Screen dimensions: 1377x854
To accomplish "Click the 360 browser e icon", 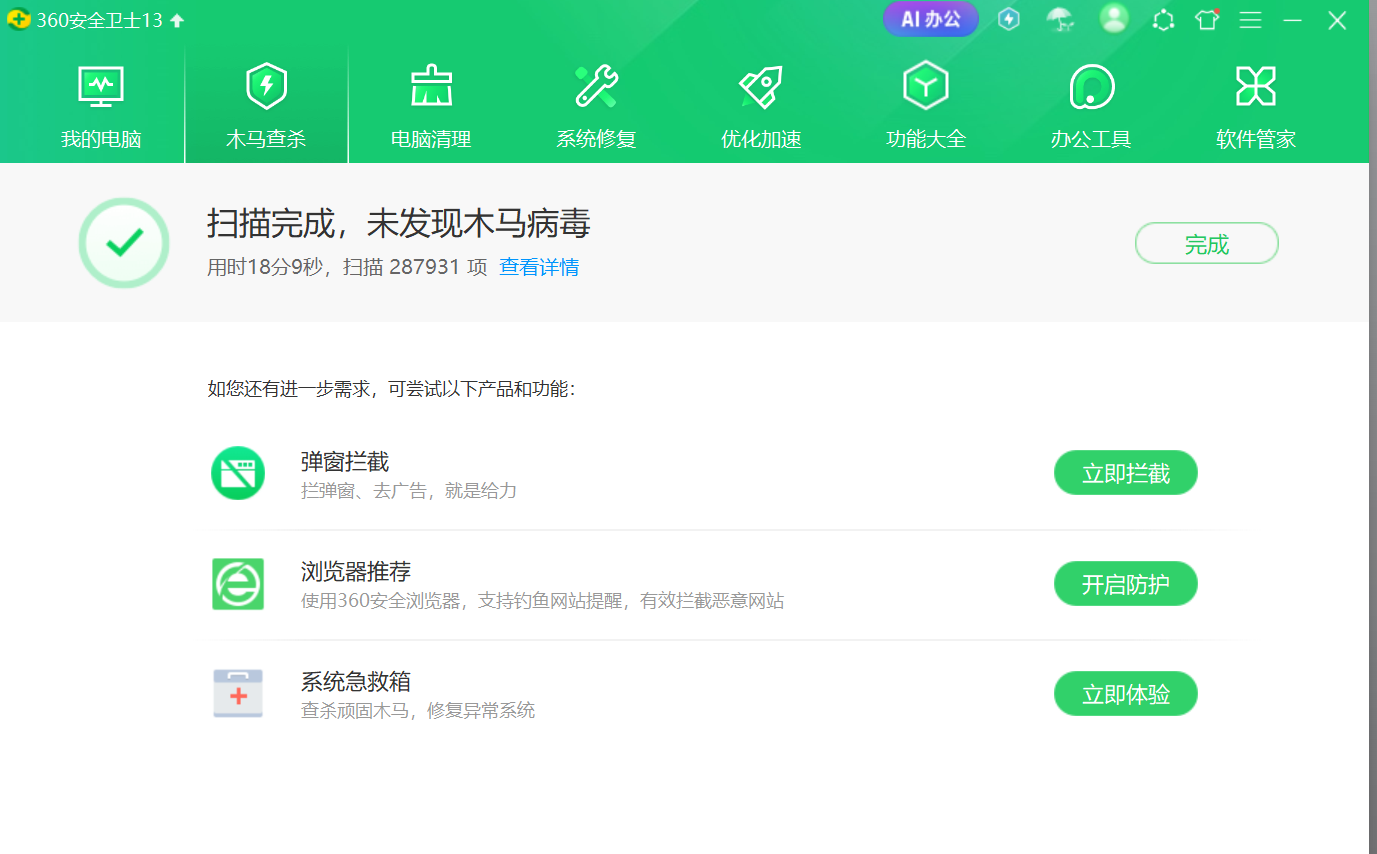I will pyautogui.click(x=238, y=584).
